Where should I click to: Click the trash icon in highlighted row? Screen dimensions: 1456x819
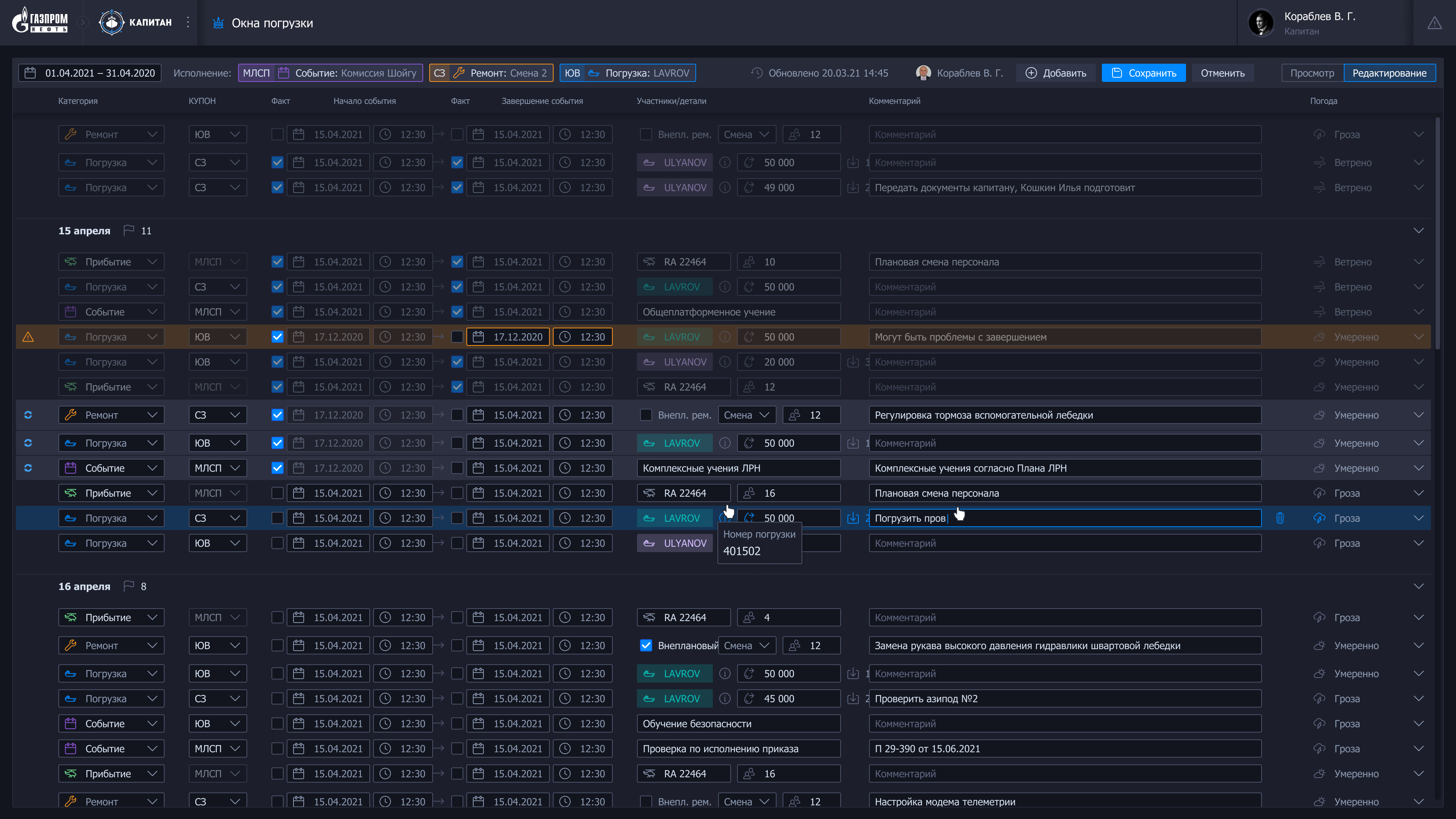click(1280, 518)
